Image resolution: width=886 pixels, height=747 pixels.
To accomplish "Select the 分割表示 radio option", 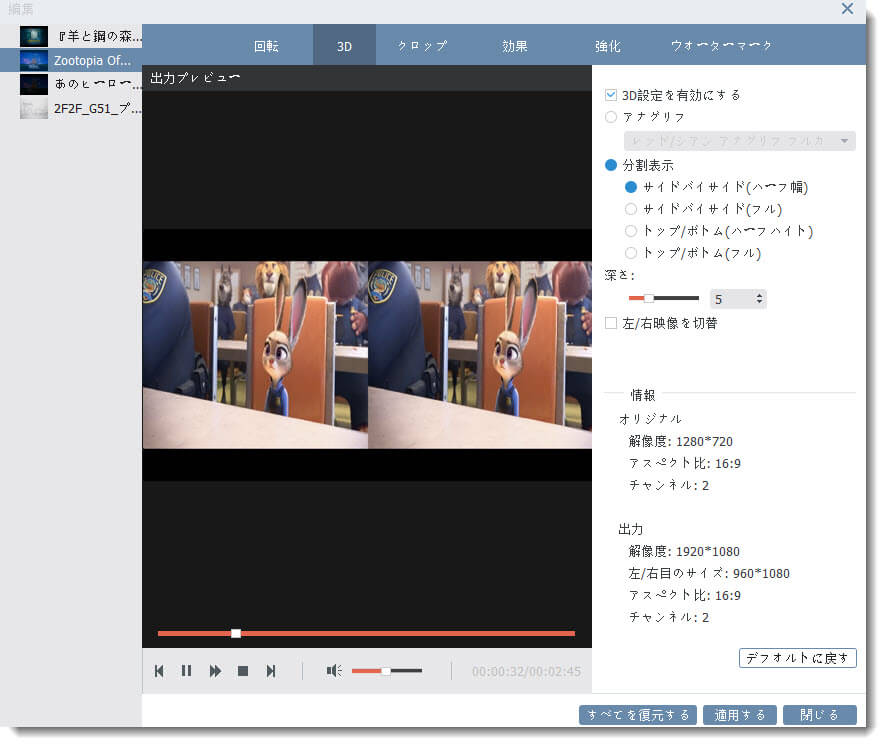I will tap(611, 165).
